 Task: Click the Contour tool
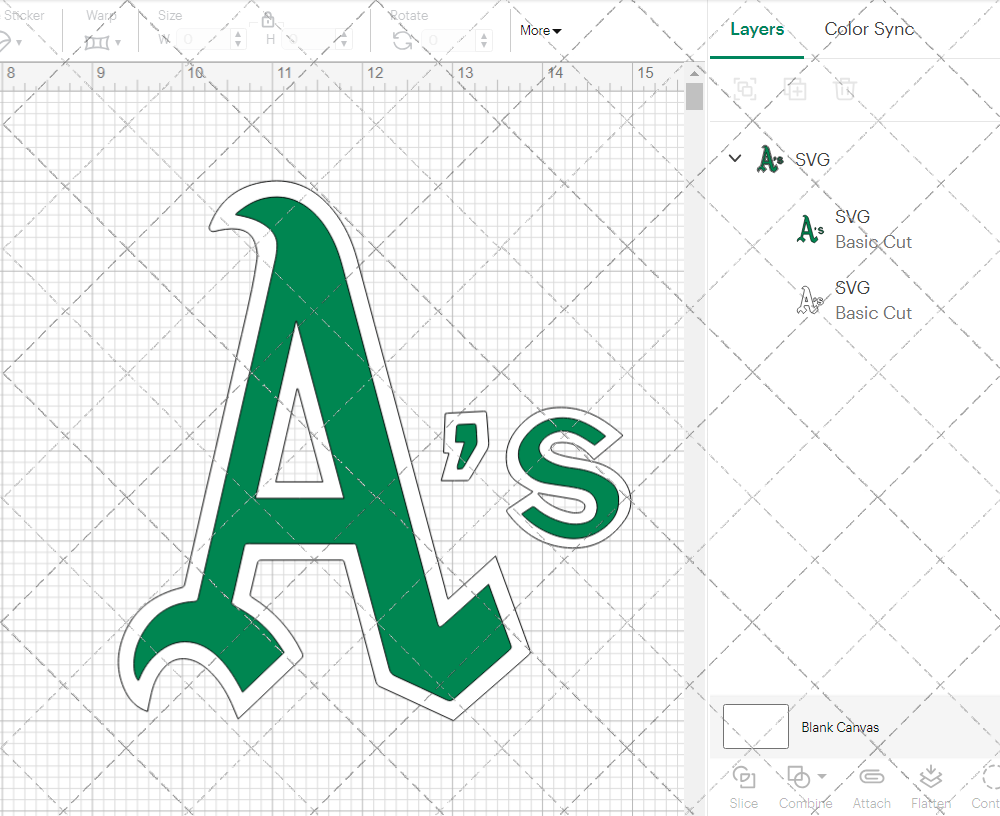(986, 788)
